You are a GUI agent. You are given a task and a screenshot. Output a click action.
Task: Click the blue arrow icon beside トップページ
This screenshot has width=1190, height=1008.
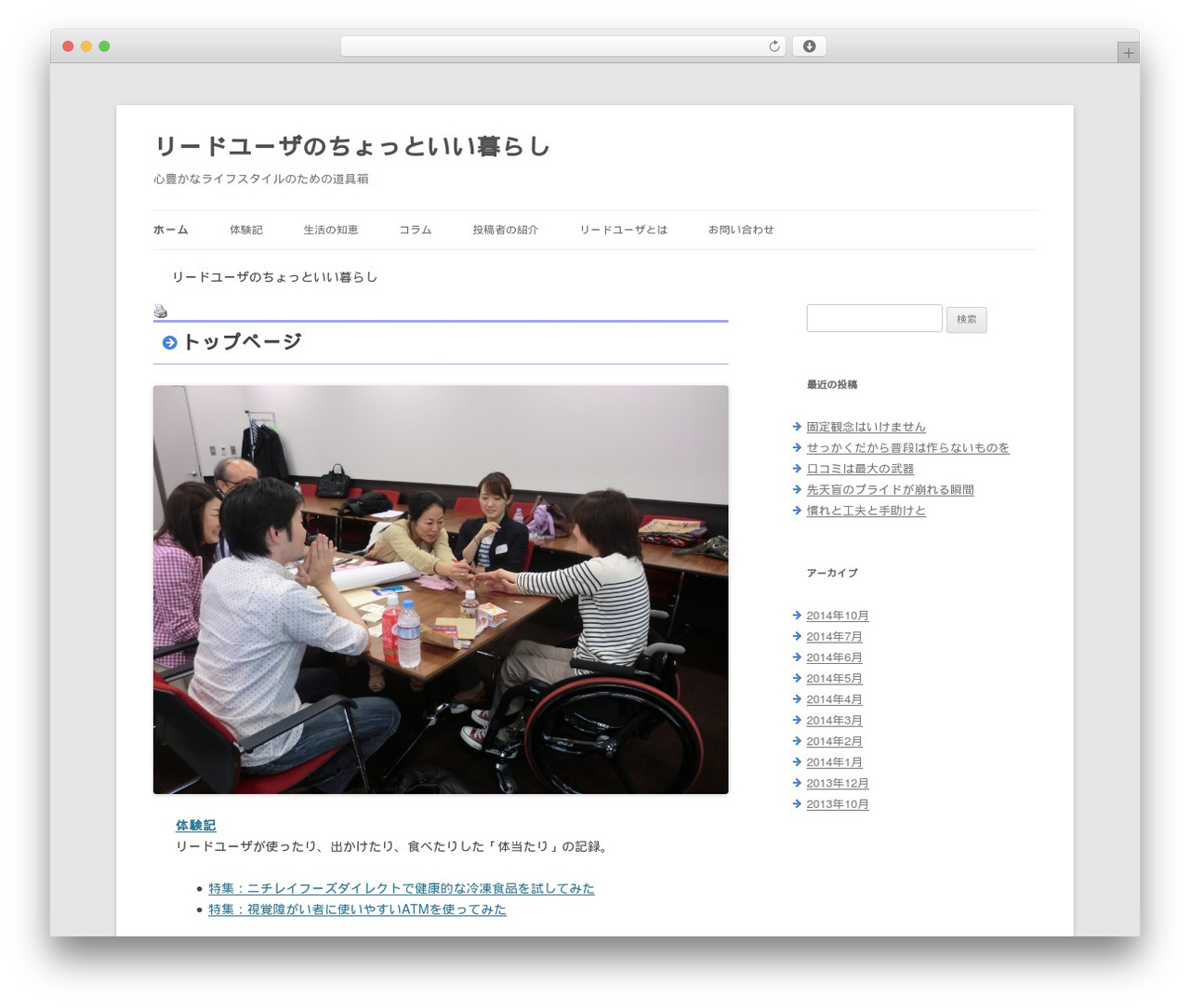[x=169, y=342]
